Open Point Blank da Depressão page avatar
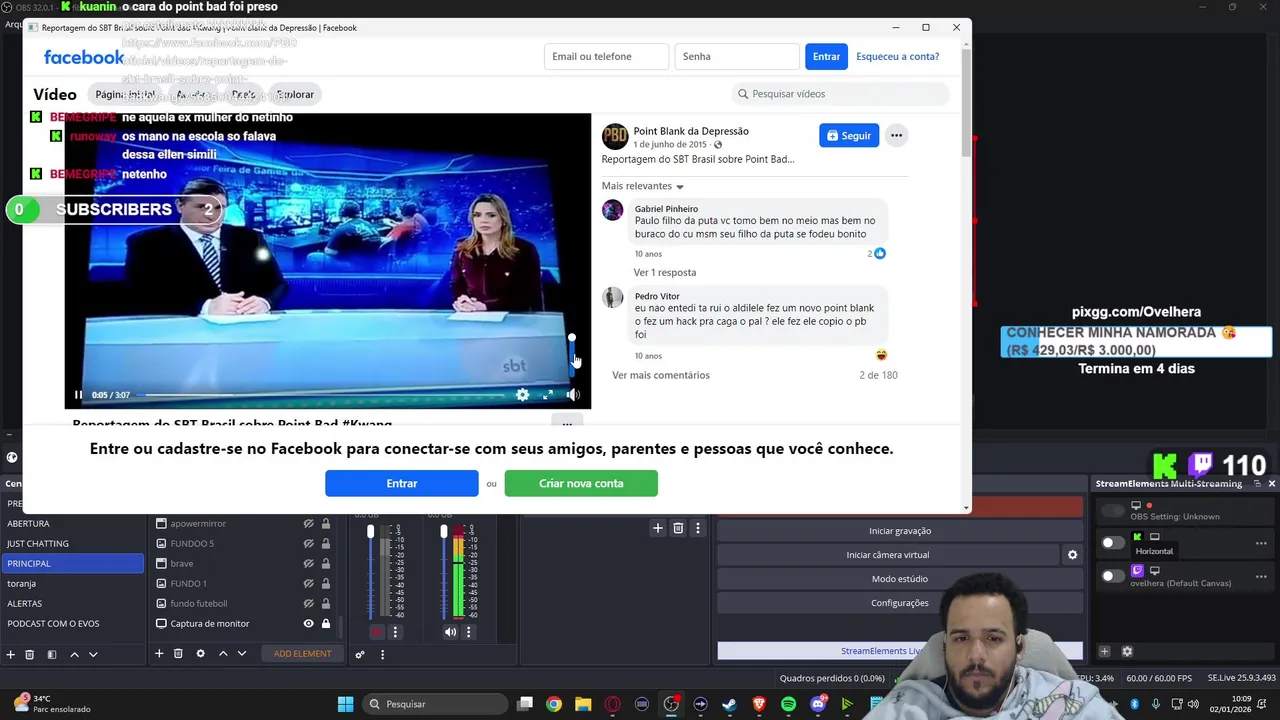 coord(615,136)
